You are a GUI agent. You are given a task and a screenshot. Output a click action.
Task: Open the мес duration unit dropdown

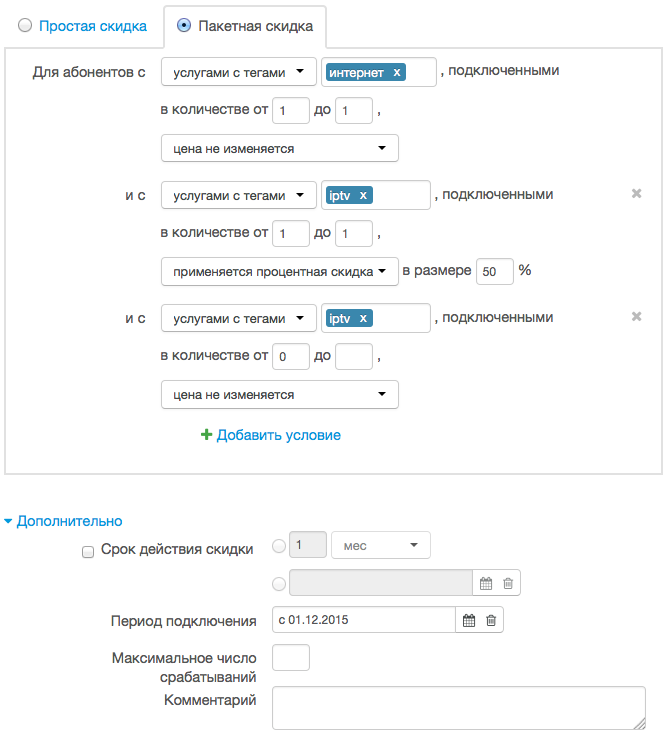click(380, 545)
